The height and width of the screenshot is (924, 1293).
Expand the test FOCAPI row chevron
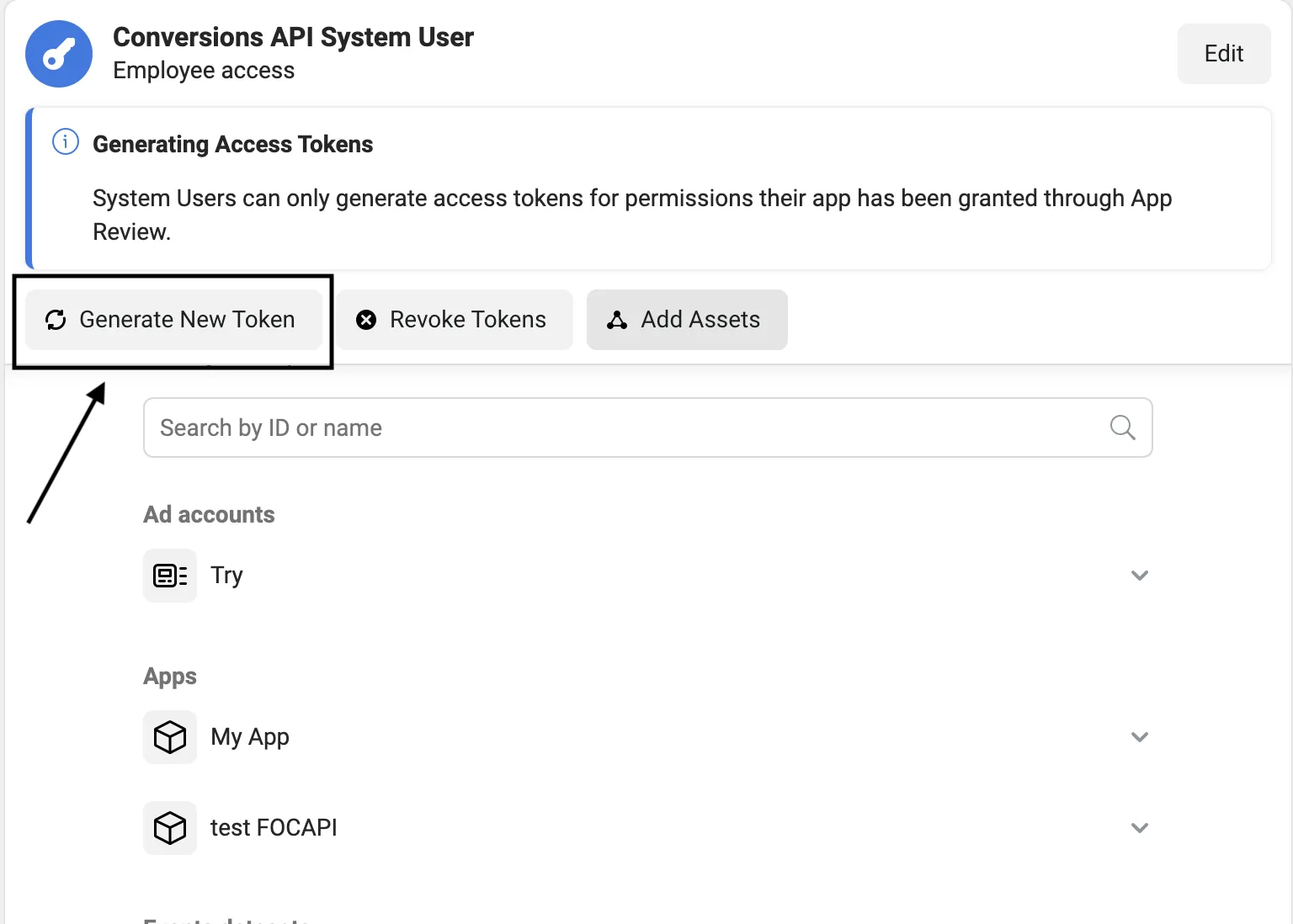point(1140,828)
